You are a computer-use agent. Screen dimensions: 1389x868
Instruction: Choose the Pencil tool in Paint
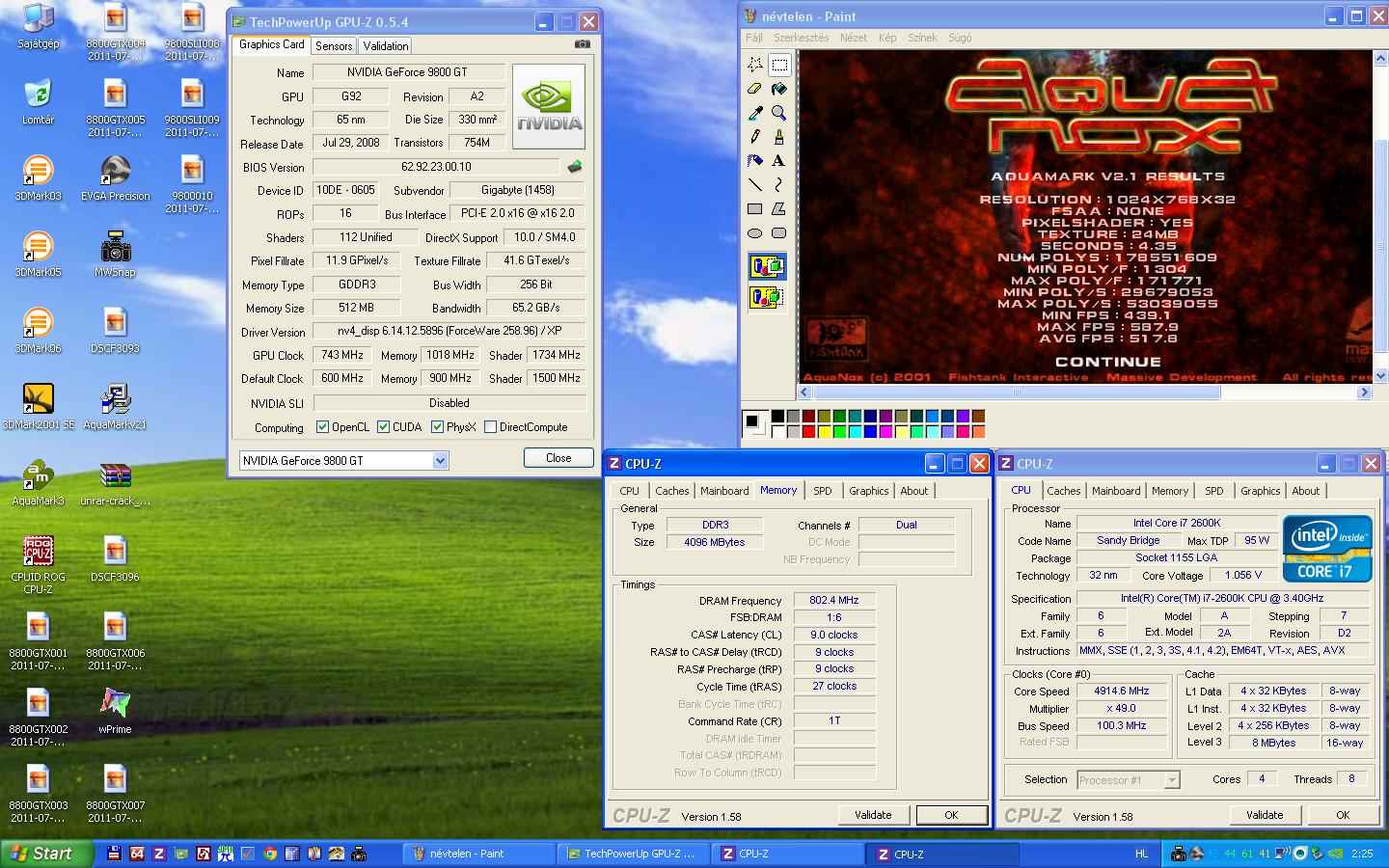click(755, 137)
